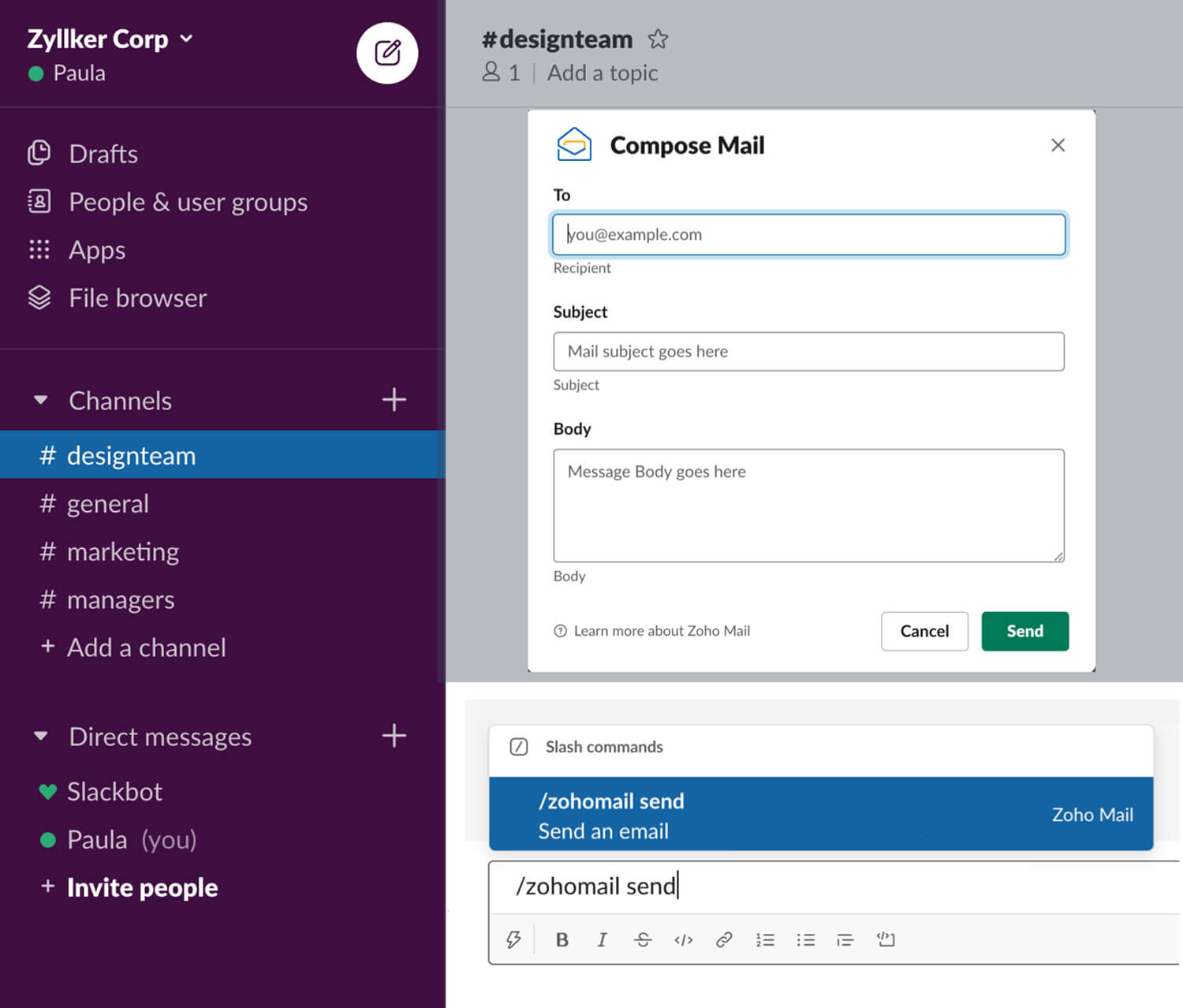Collapse the Channels section
The width and height of the screenshot is (1183, 1008).
pos(41,401)
